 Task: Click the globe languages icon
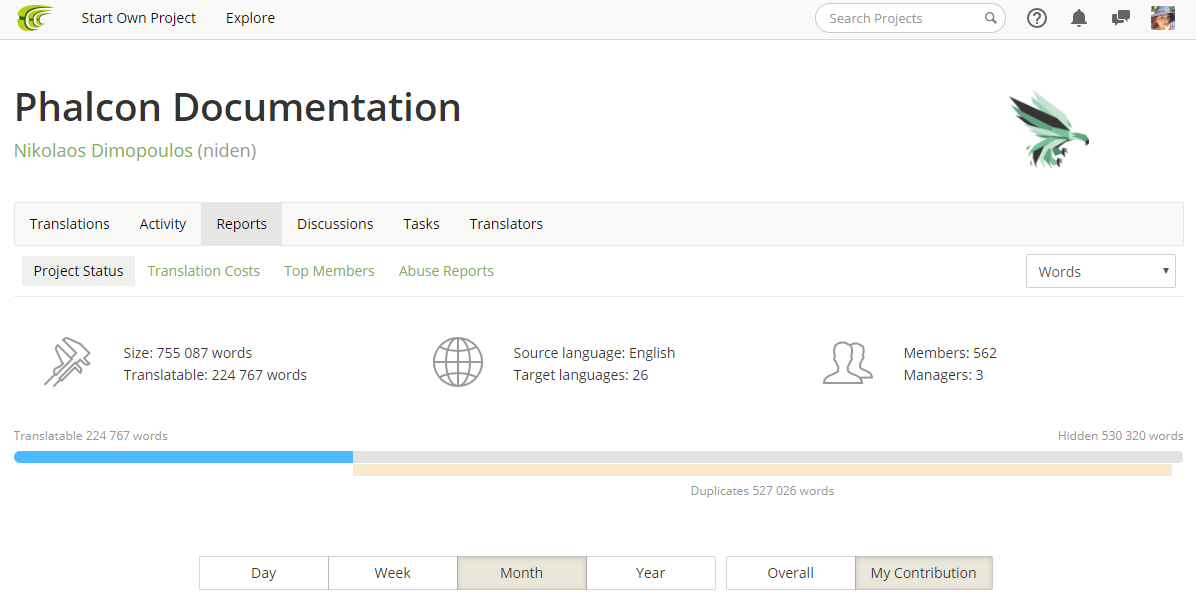[x=458, y=362]
